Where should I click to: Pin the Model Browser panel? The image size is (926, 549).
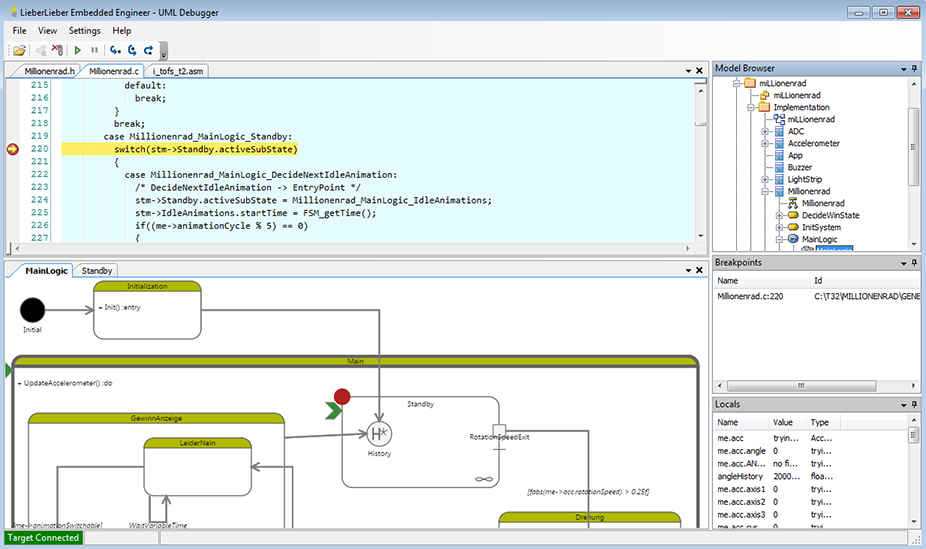(914, 68)
